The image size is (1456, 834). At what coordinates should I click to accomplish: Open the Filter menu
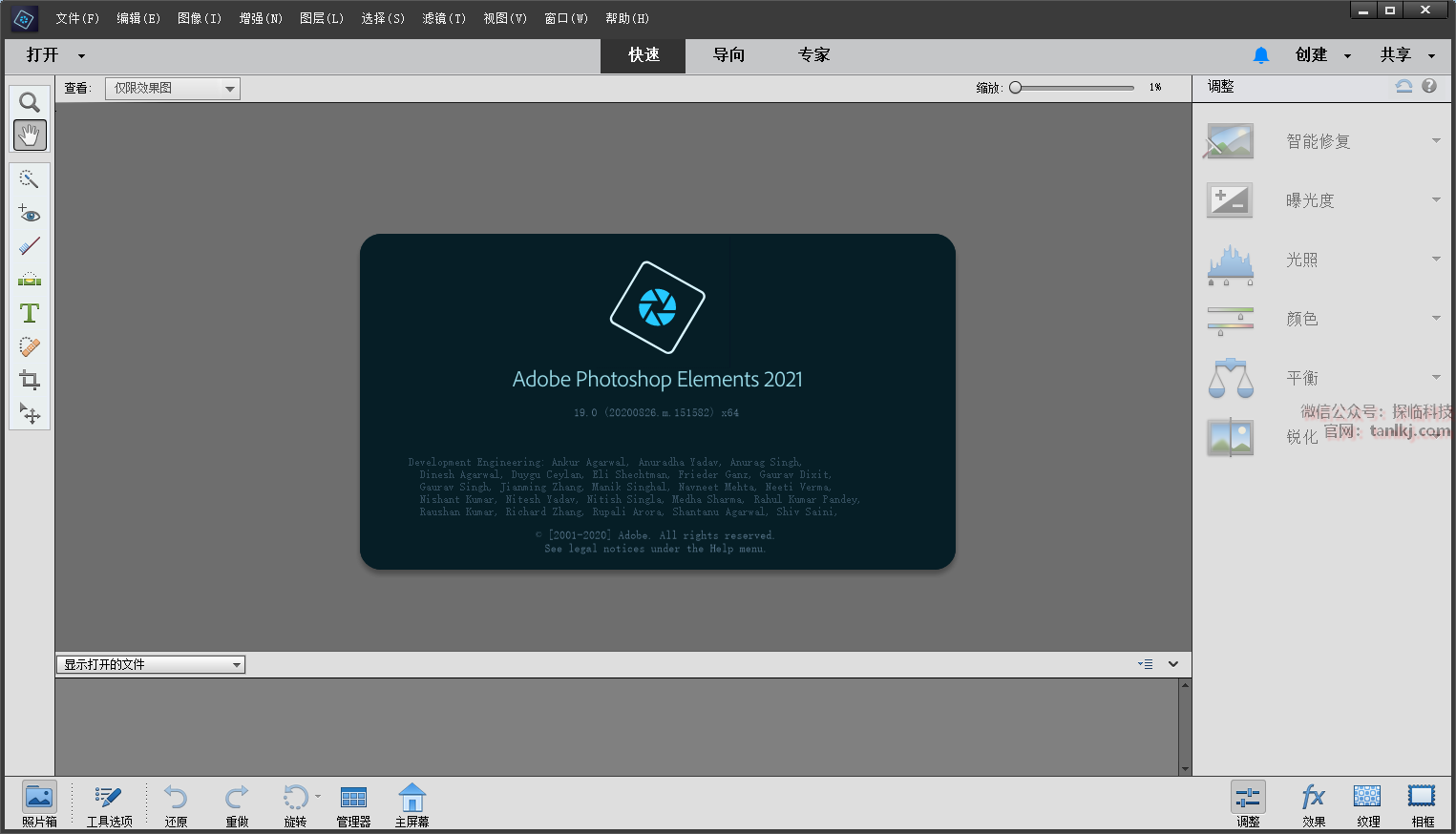444,18
